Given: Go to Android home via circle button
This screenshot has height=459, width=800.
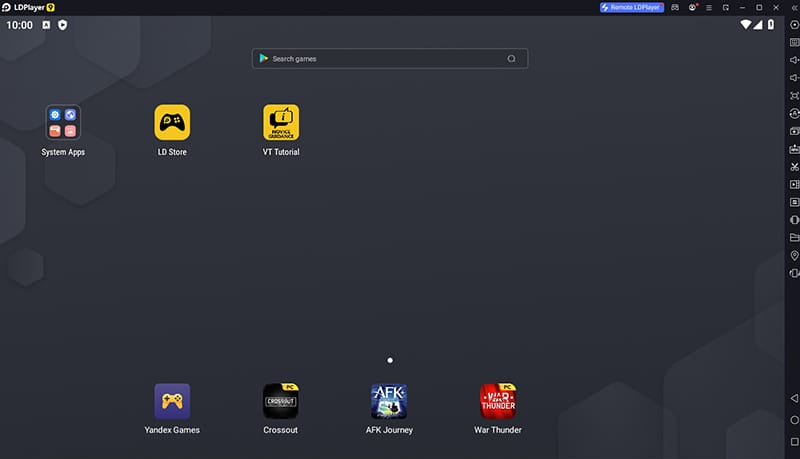Looking at the screenshot, I should coord(794,420).
